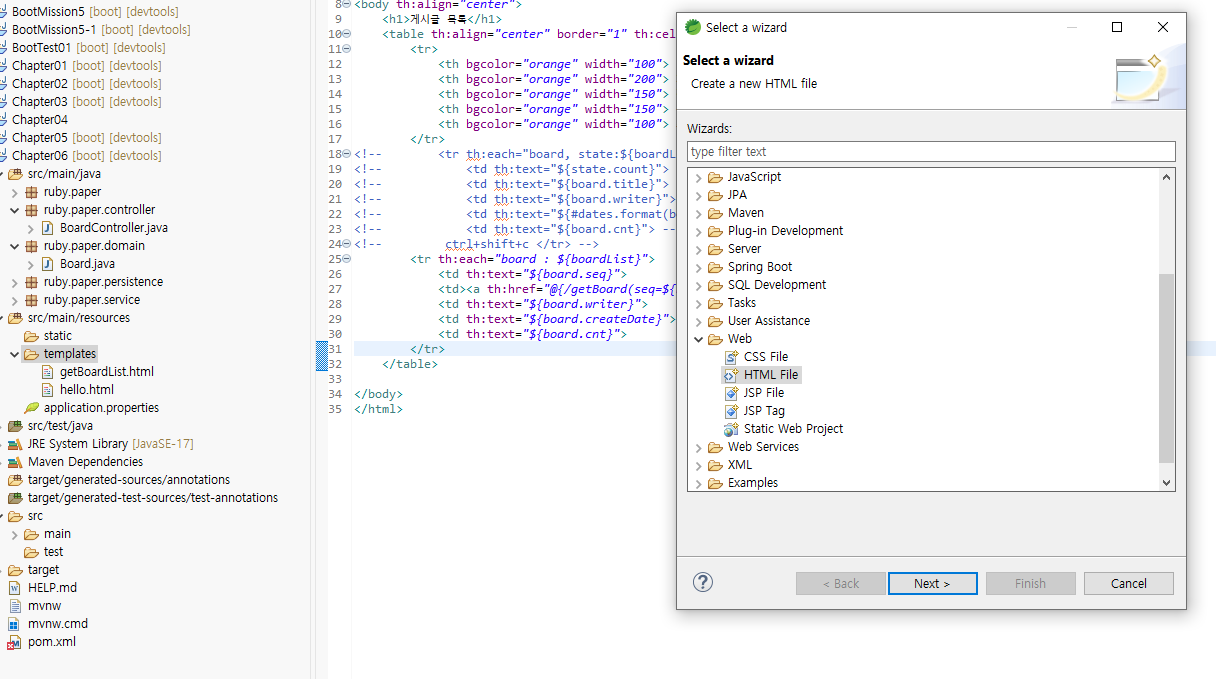The image size is (1216, 679).
Task: Expand the JavaScript wizard category
Action: [698, 177]
